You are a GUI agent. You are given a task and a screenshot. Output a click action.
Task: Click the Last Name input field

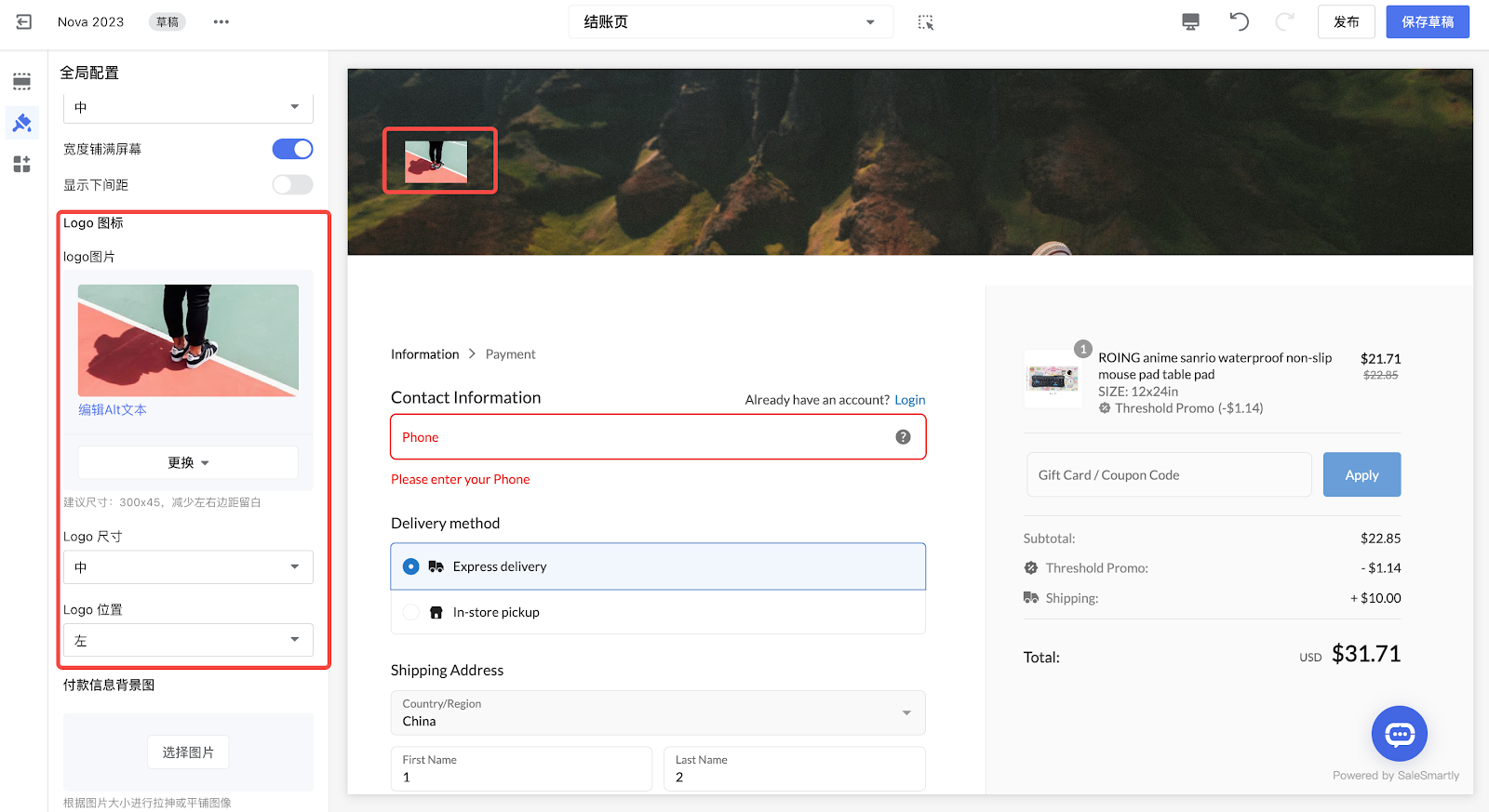(795, 769)
